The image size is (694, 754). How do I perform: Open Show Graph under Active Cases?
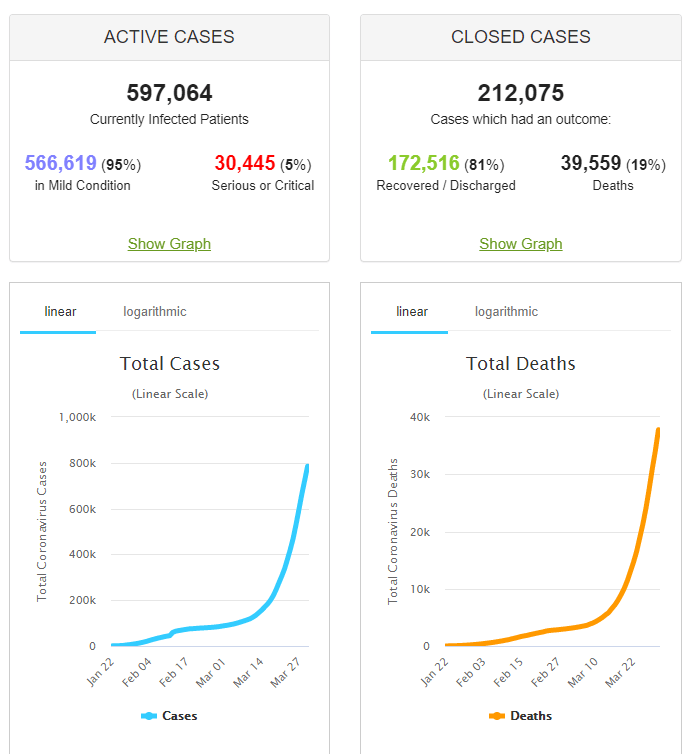point(169,244)
